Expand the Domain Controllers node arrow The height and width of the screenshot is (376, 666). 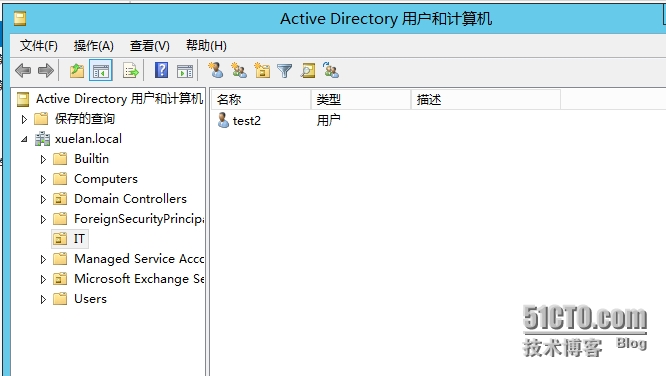coord(43,199)
